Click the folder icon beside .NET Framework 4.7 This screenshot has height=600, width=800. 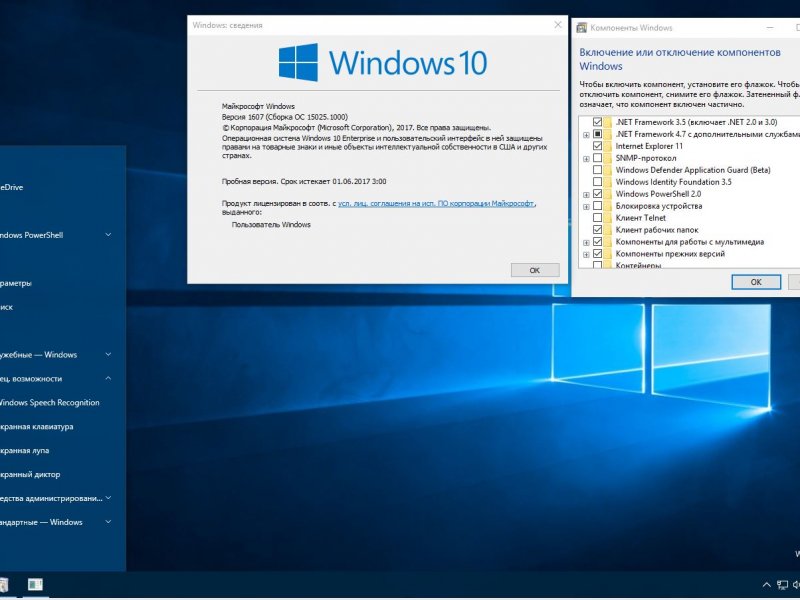pos(608,134)
